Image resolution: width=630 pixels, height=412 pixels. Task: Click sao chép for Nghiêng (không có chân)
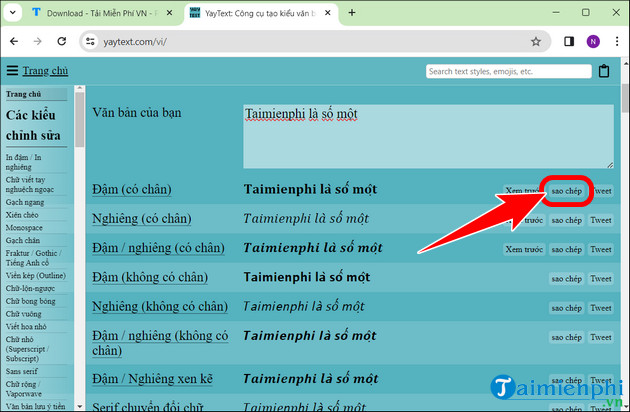(567, 308)
